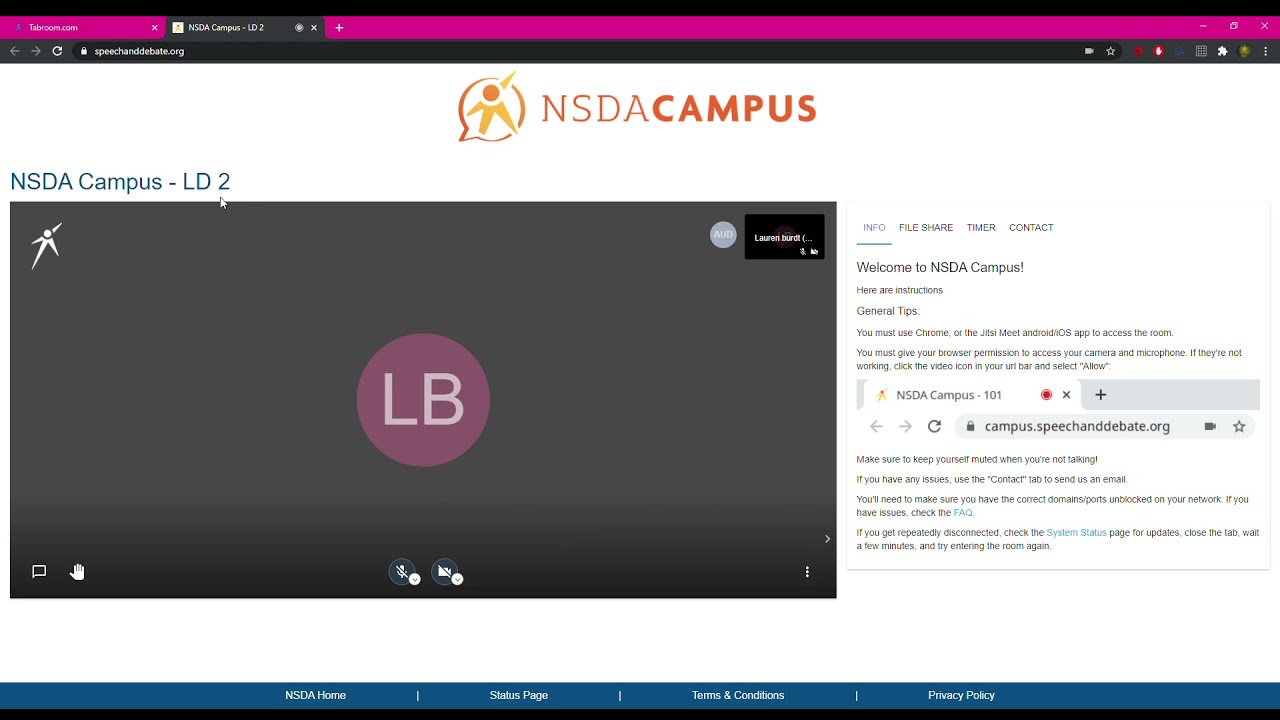
Task: Unmute the microphone button
Action: pos(401,571)
